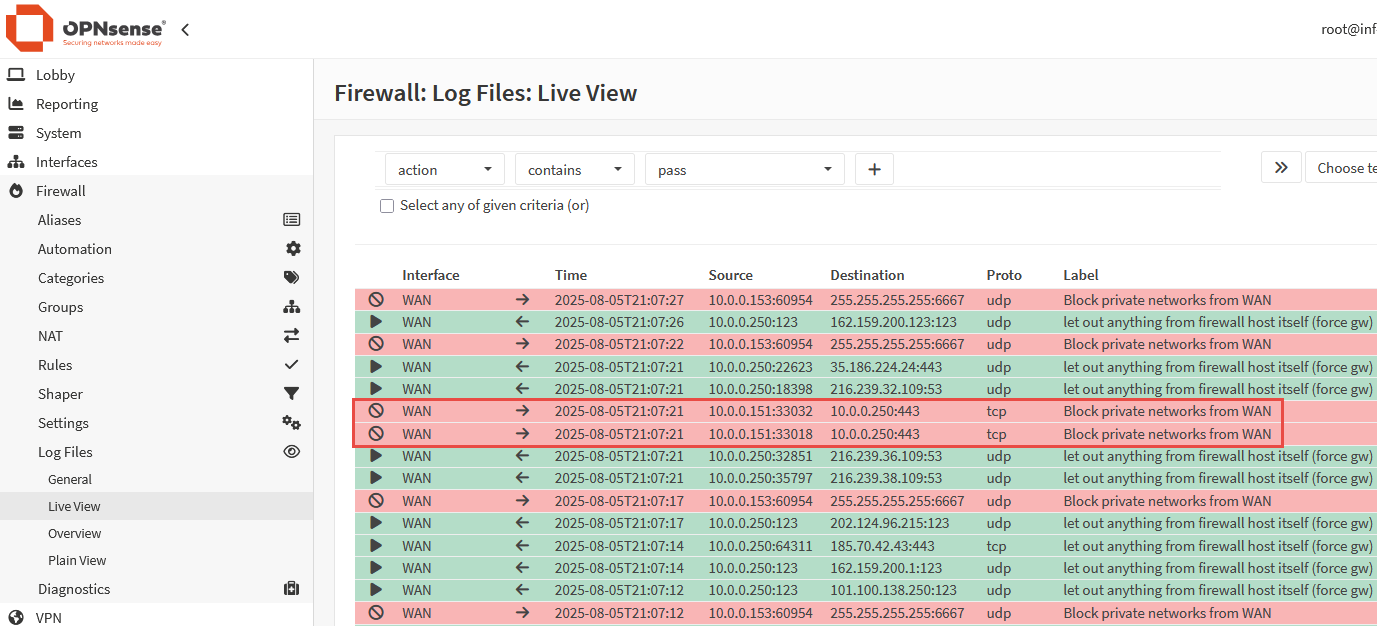The width and height of the screenshot is (1377, 626).
Task: Toggle 'Select any of given criteria' checkbox
Action: coord(387,206)
